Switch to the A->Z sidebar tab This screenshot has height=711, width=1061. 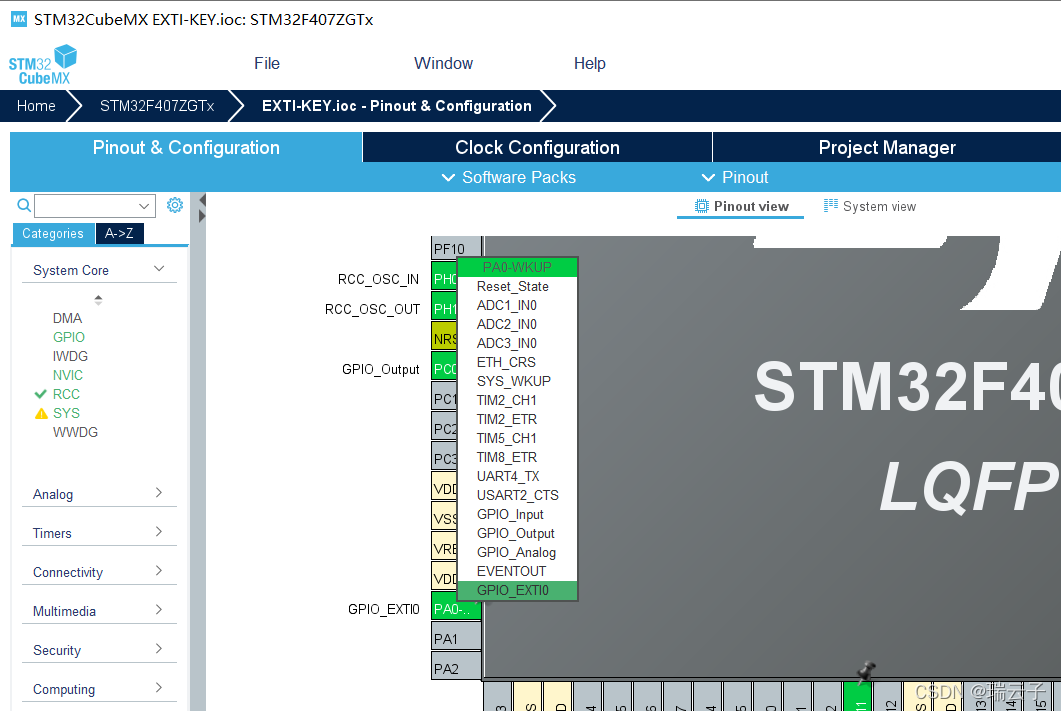pyautogui.click(x=119, y=233)
